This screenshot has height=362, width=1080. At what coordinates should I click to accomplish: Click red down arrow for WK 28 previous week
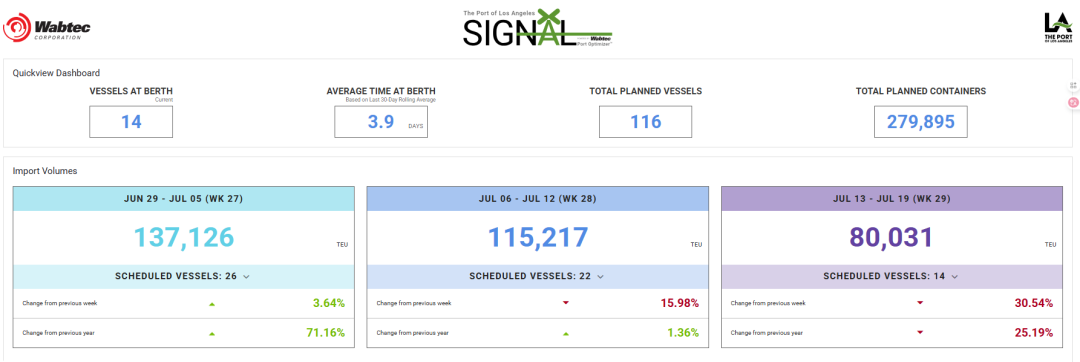[x=566, y=303]
